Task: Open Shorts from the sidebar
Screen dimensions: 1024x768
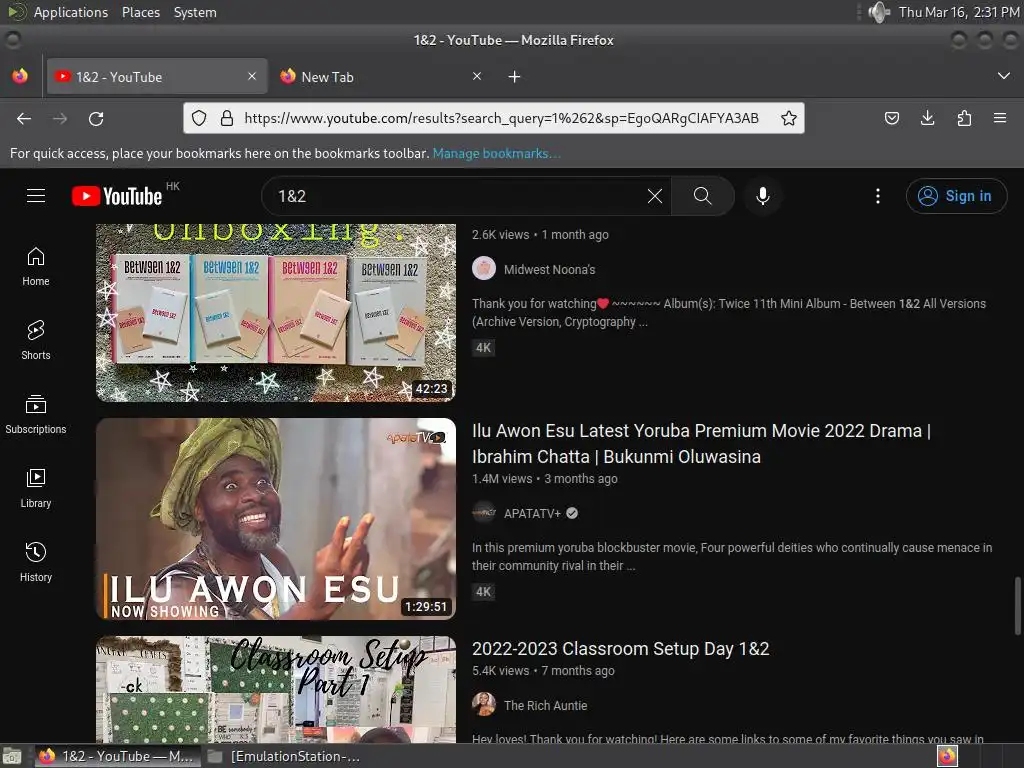Action: coord(36,341)
